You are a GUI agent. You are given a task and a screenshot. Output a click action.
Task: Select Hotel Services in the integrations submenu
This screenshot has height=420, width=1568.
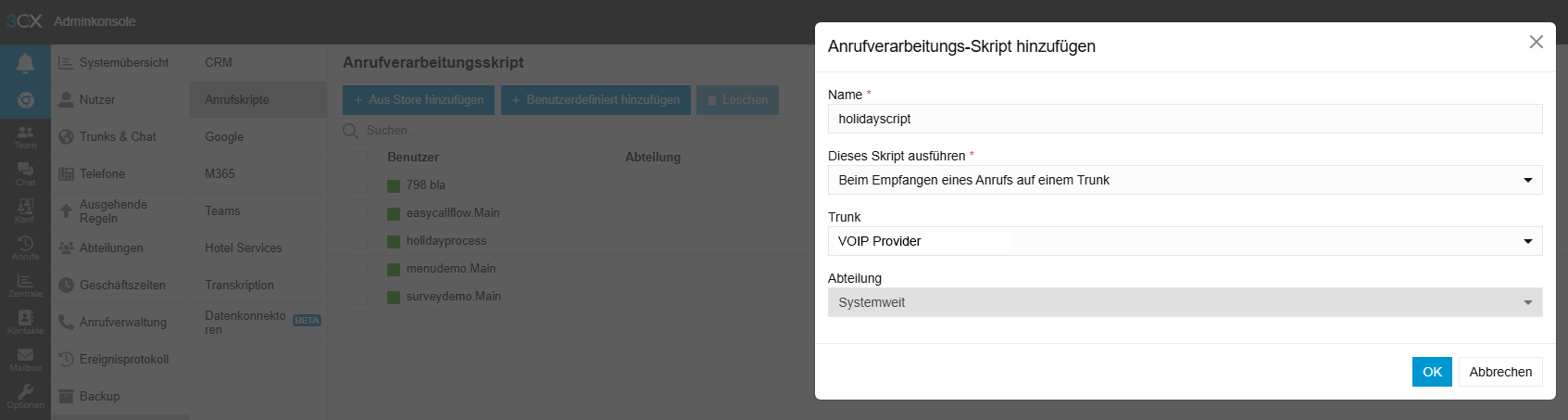pos(244,248)
